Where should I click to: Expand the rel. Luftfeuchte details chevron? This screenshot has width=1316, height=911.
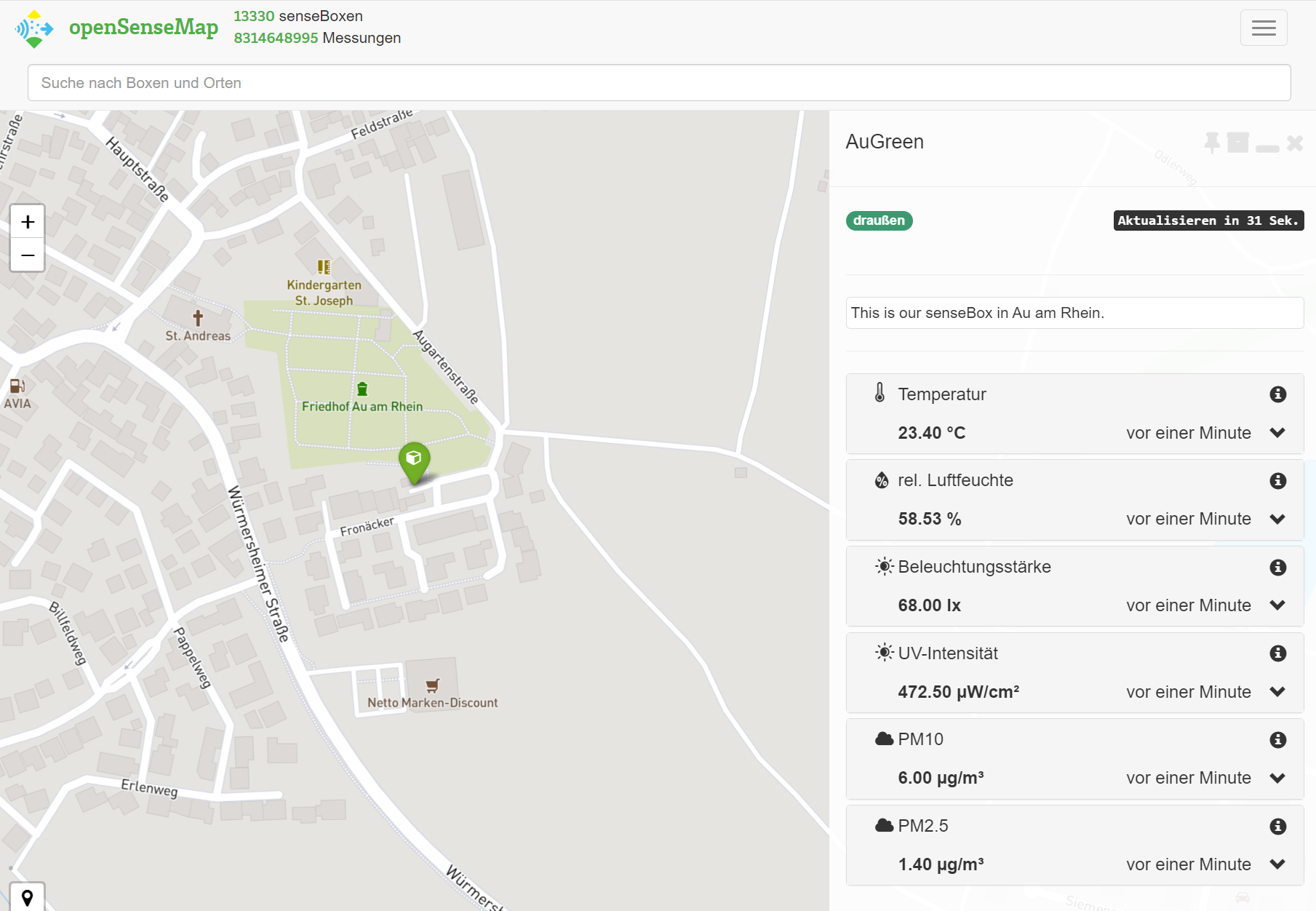pyautogui.click(x=1277, y=520)
